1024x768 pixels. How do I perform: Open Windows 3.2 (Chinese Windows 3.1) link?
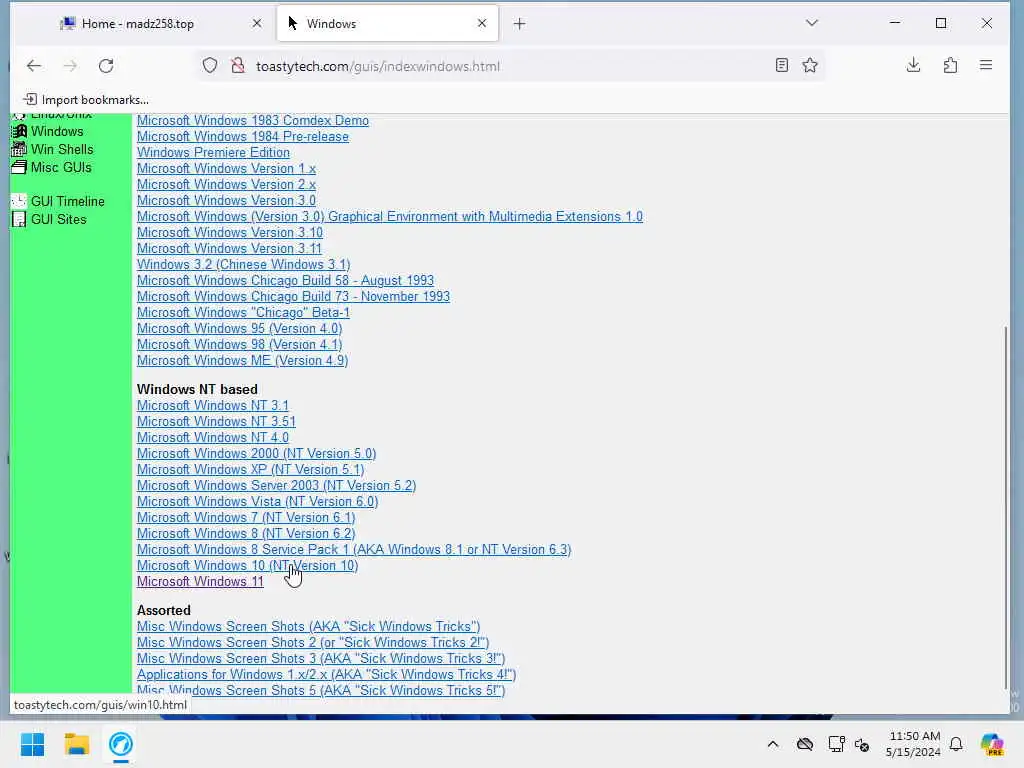243,264
